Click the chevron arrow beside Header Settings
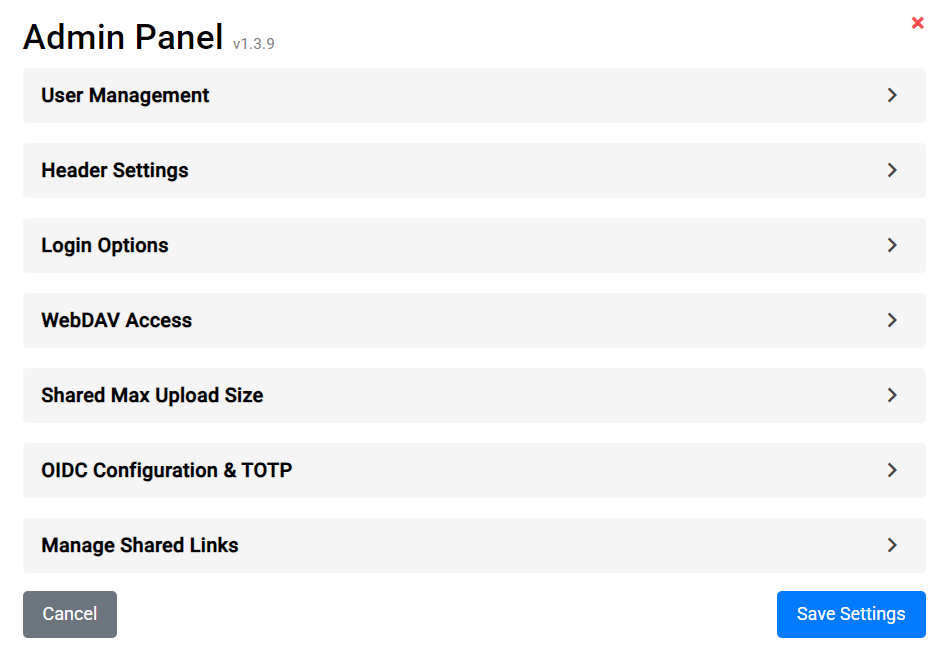This screenshot has width=938, height=645. [x=892, y=170]
